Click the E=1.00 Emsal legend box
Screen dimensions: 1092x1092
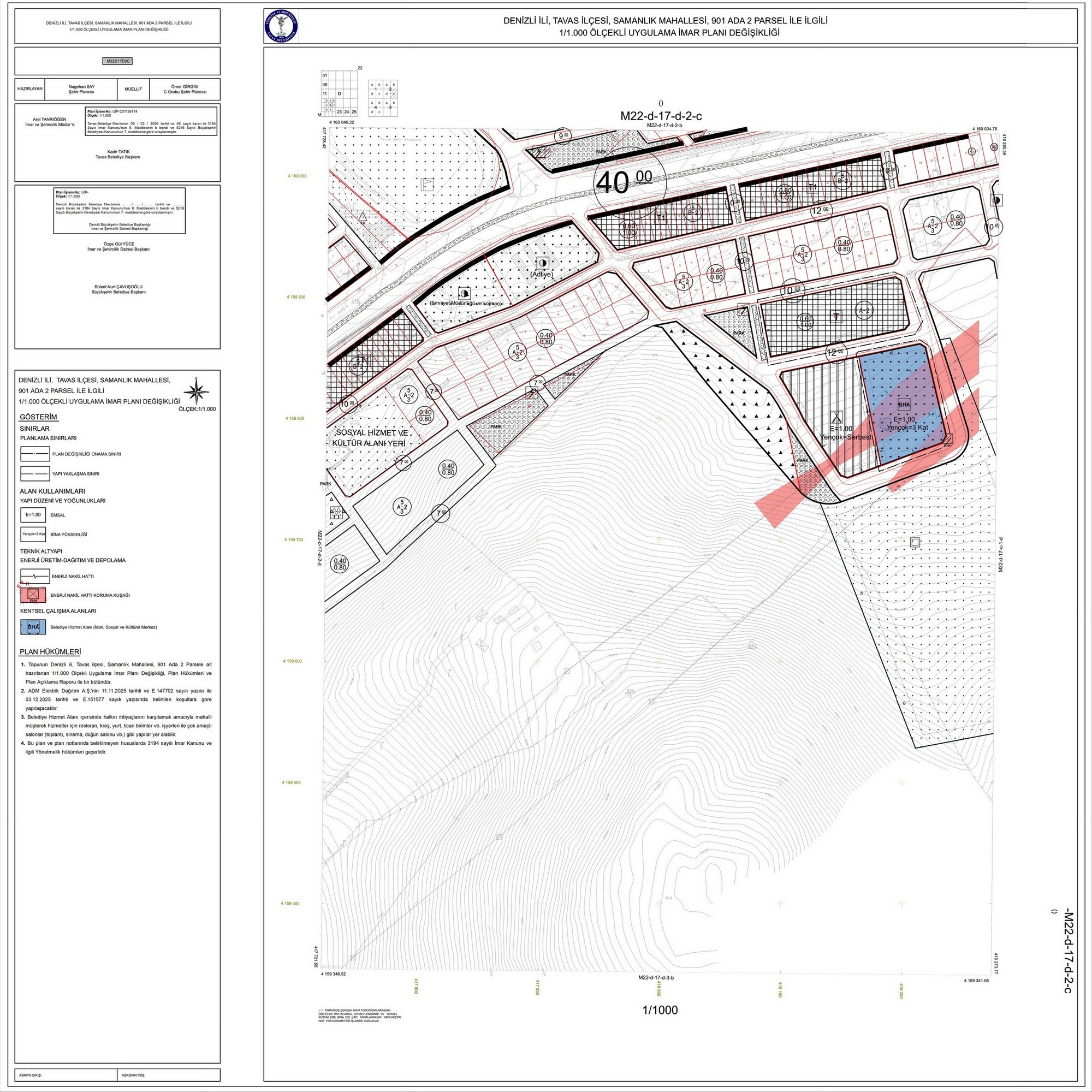click(x=33, y=515)
